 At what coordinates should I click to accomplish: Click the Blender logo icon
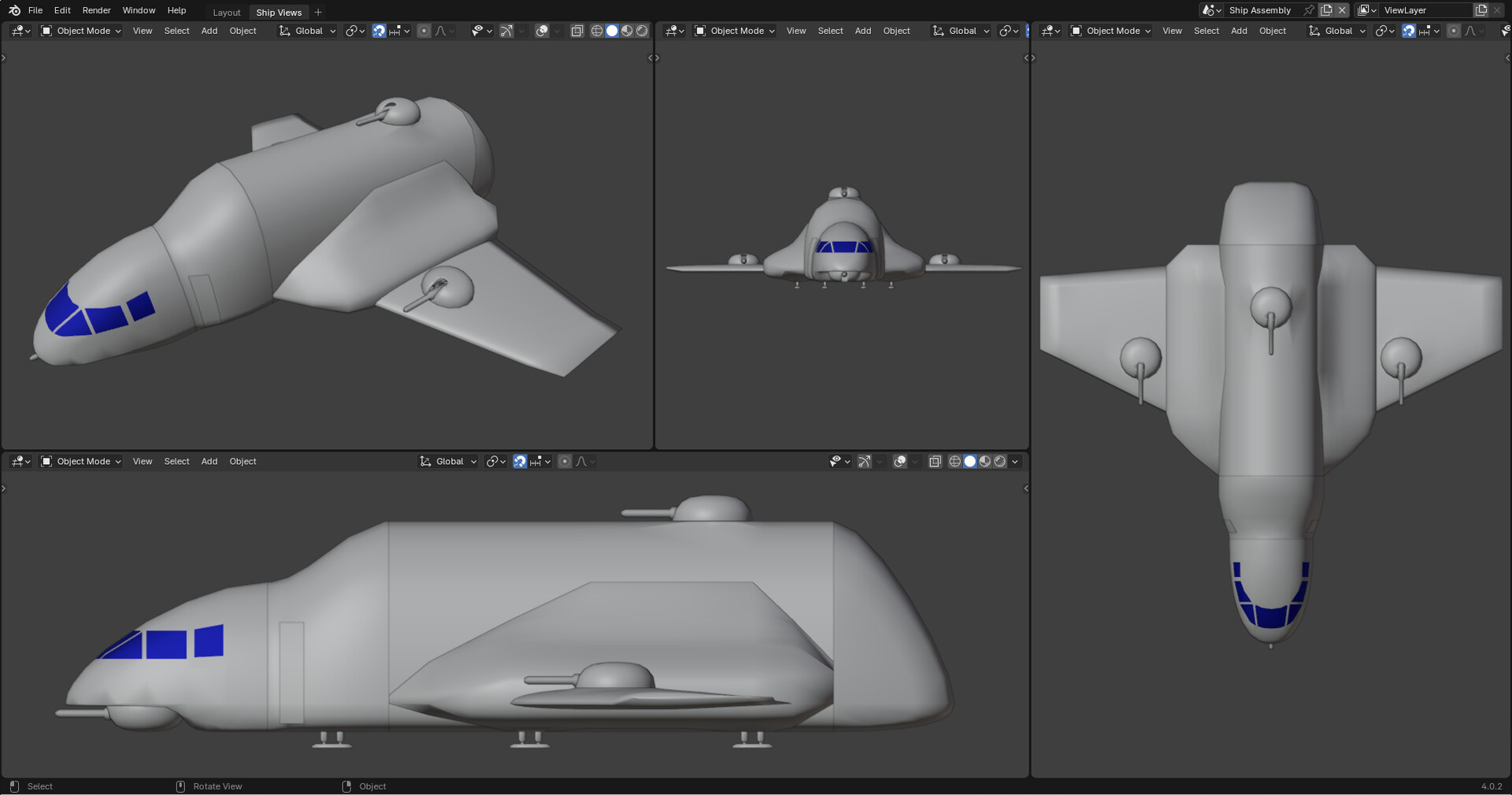click(14, 10)
